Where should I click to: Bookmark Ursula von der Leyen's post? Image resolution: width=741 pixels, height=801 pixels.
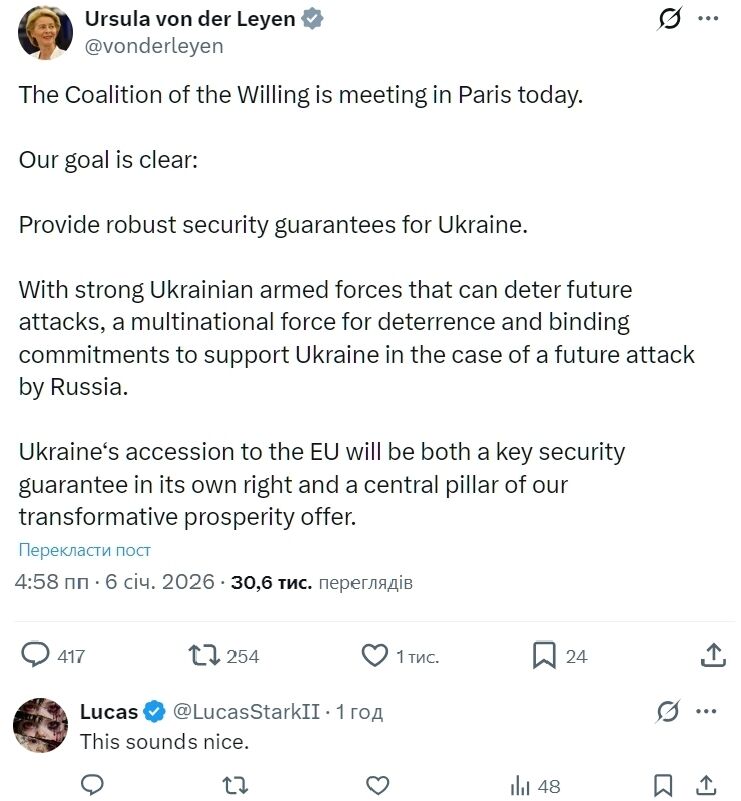pyautogui.click(x=544, y=655)
